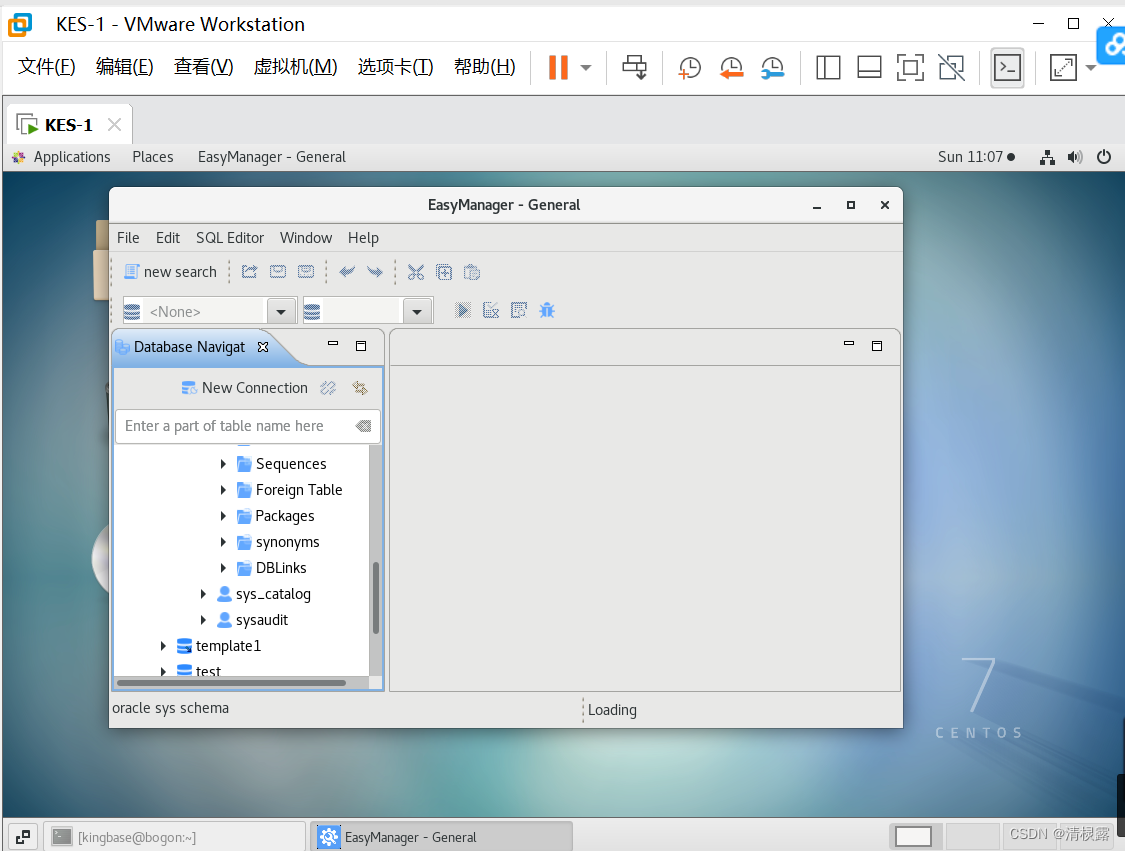Click the new search toolbar button
This screenshot has height=851, width=1125.
(x=171, y=272)
